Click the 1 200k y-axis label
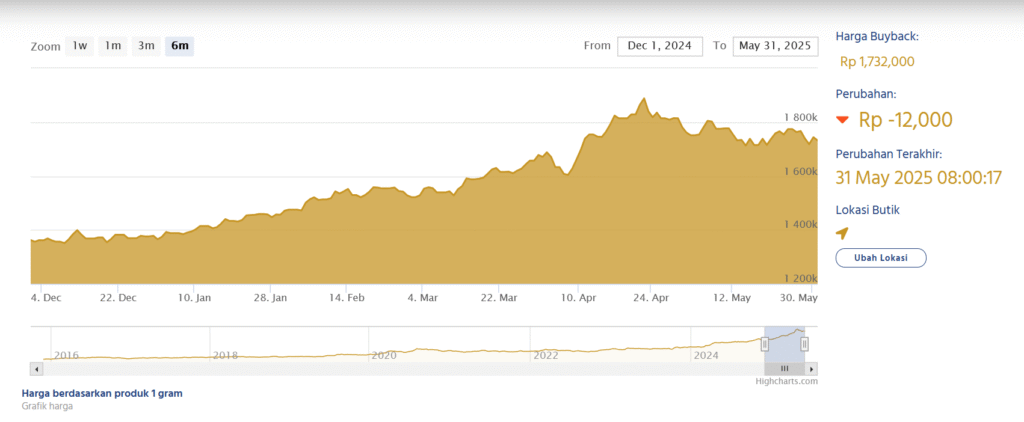 click(x=801, y=278)
